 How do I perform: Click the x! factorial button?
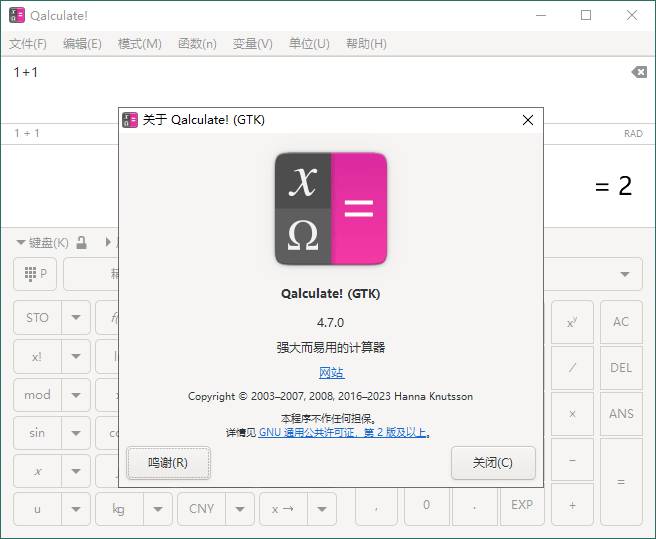tap(37, 357)
